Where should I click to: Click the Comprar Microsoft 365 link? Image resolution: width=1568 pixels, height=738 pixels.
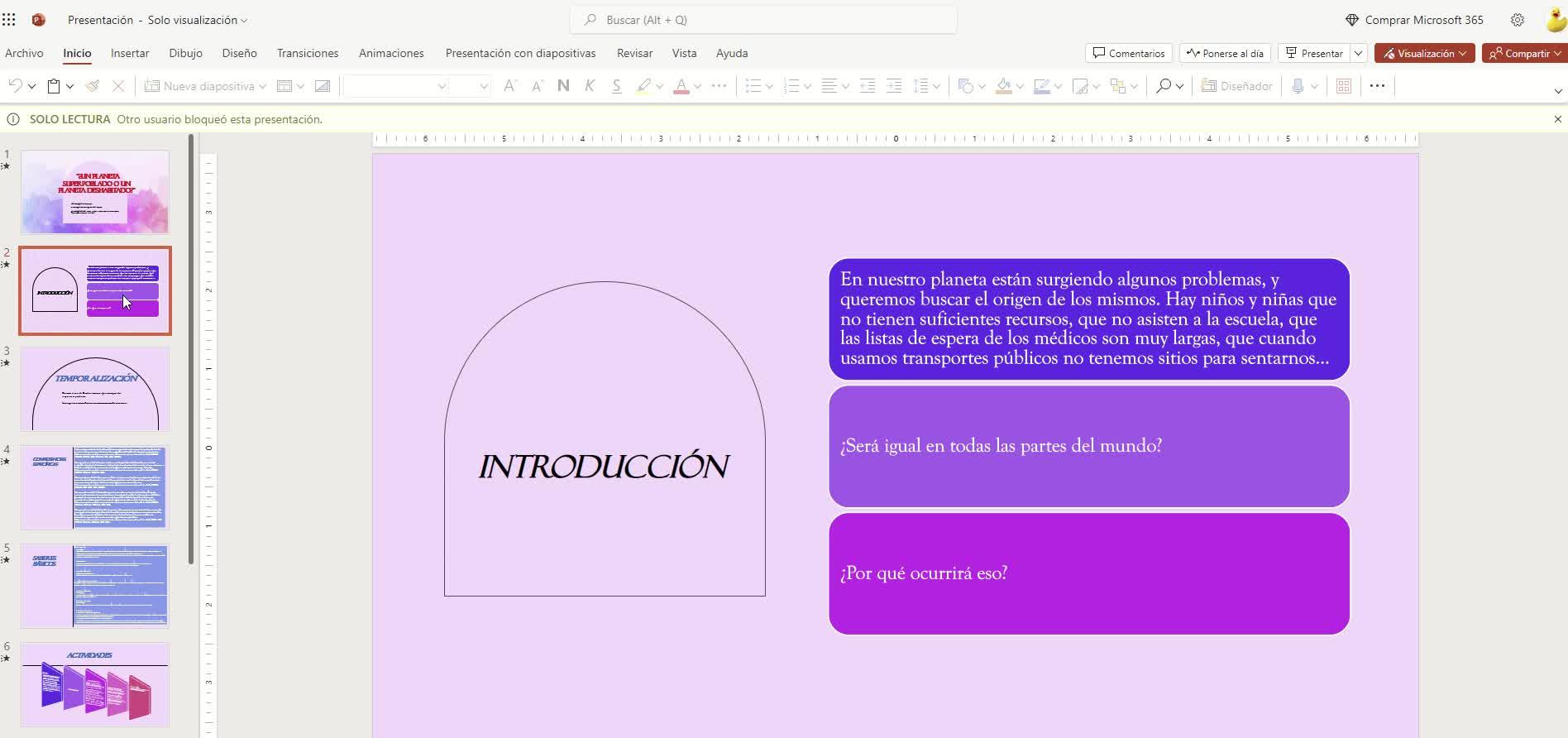click(1414, 20)
